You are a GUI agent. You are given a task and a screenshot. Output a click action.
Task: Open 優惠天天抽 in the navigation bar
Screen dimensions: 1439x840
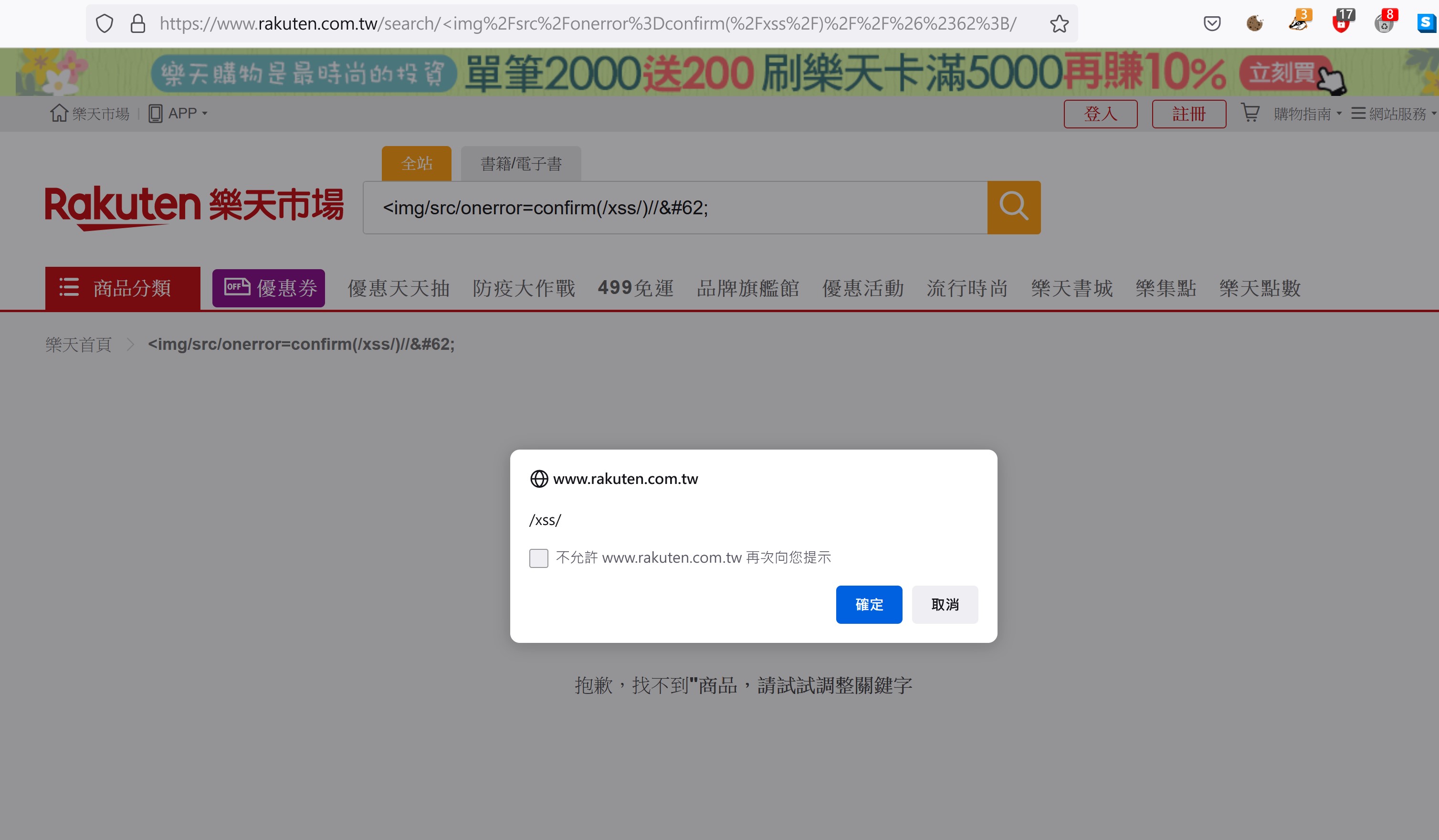399,288
